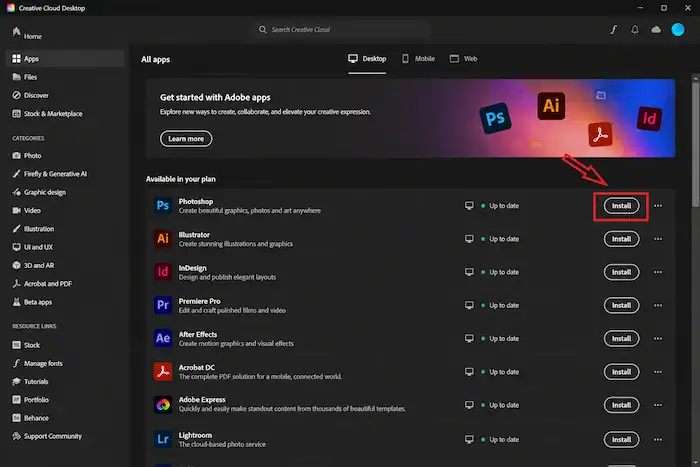The height and width of the screenshot is (467, 700).
Task: Open notifications bell icon
Action: pos(634,29)
